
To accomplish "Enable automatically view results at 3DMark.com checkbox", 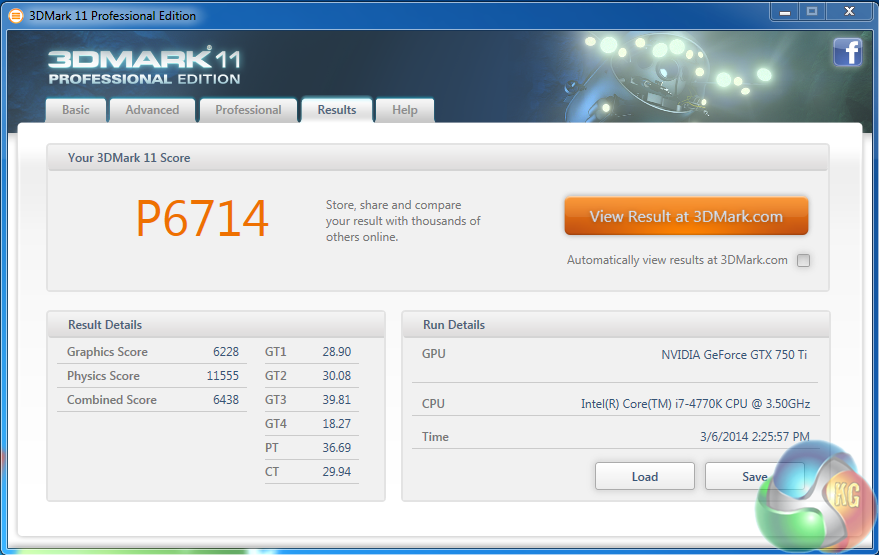I will 803,260.
